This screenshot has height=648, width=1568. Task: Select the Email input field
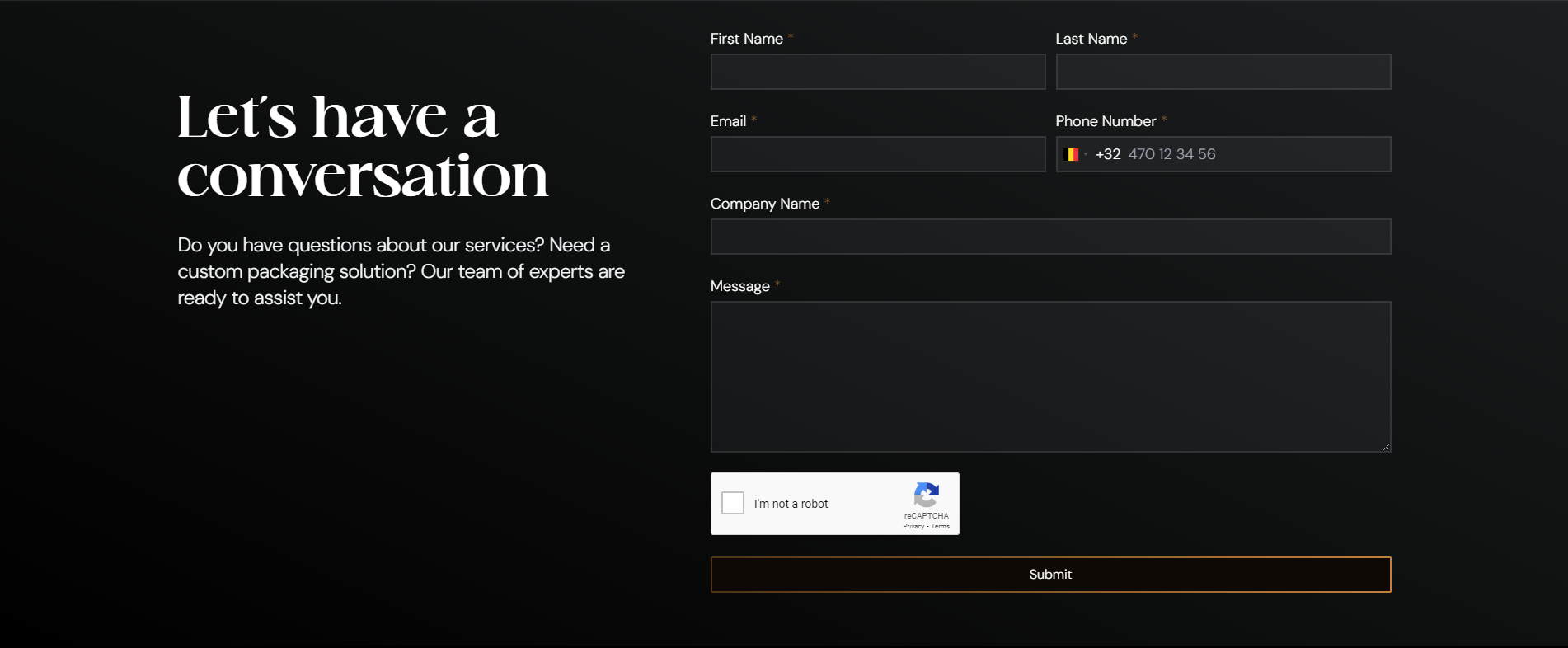tap(877, 154)
